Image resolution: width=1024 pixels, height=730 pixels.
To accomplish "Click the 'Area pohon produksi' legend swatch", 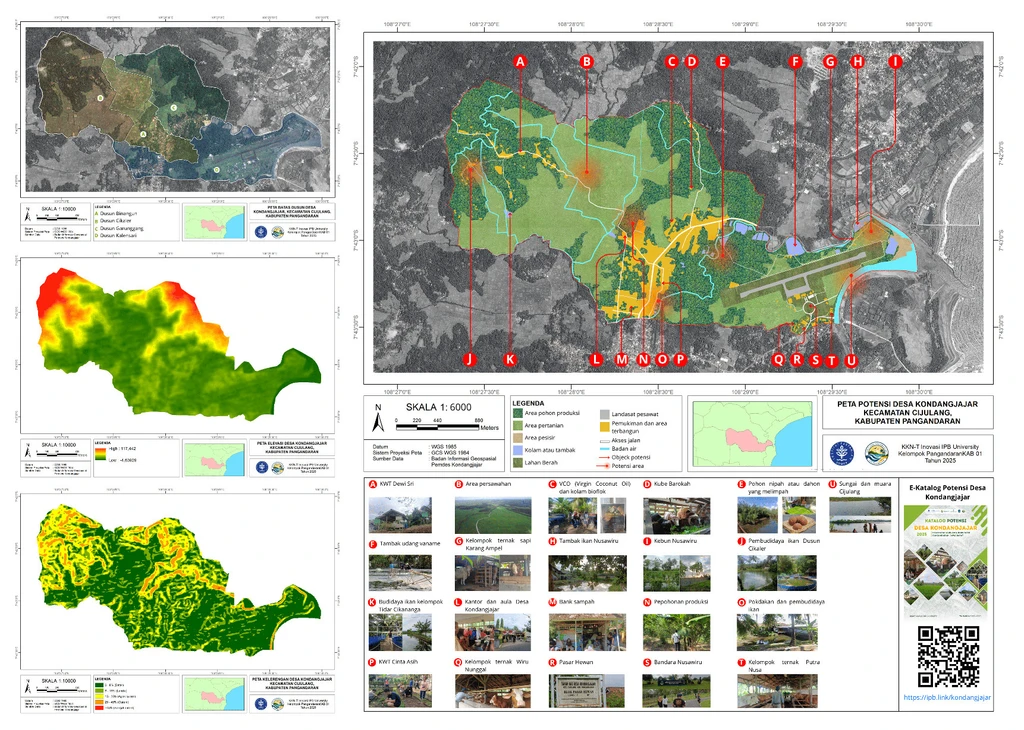I will (517, 412).
